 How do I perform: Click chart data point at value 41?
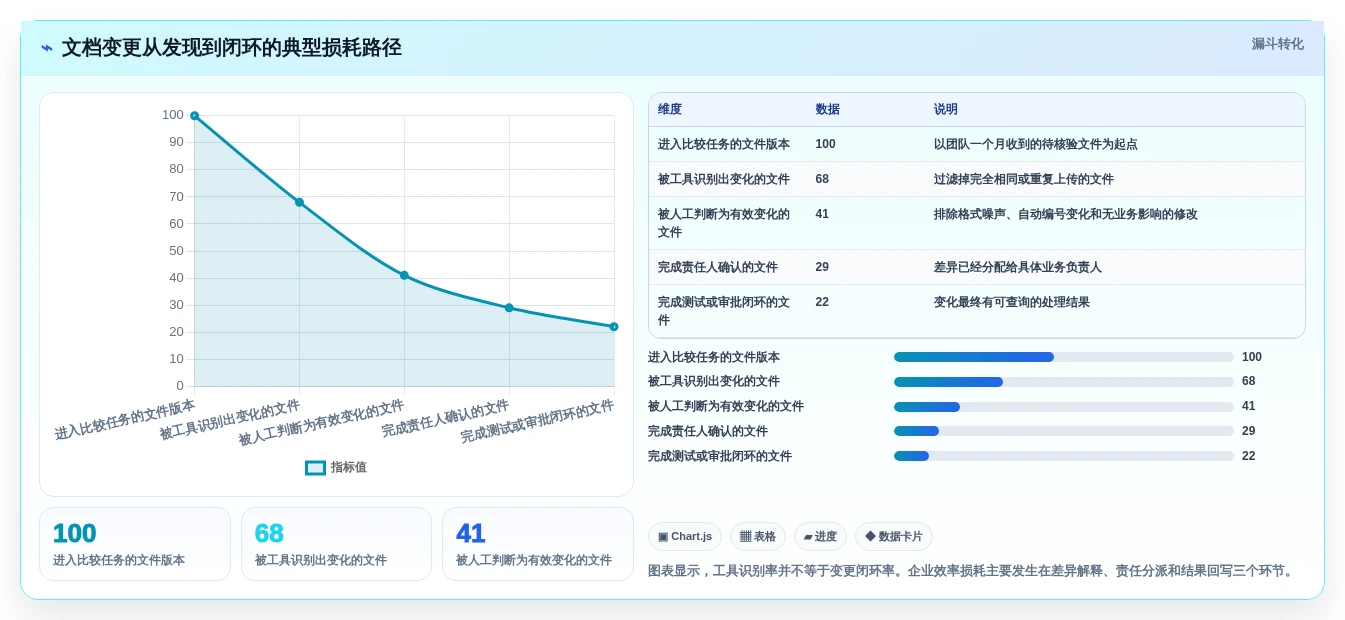404,275
